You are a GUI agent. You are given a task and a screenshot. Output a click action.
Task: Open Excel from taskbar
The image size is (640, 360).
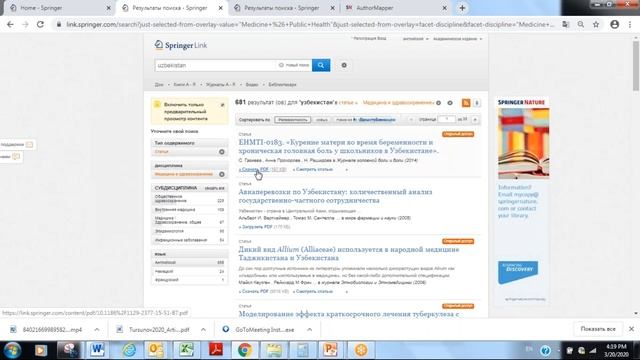(x=186, y=350)
